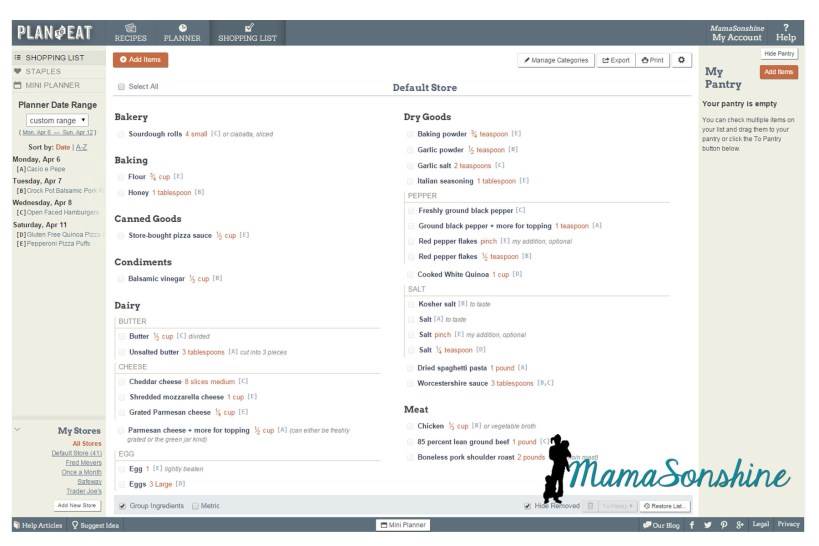Click the Twitter icon in footer
Image resolution: width=819 pixels, height=546 pixels.
point(707,524)
